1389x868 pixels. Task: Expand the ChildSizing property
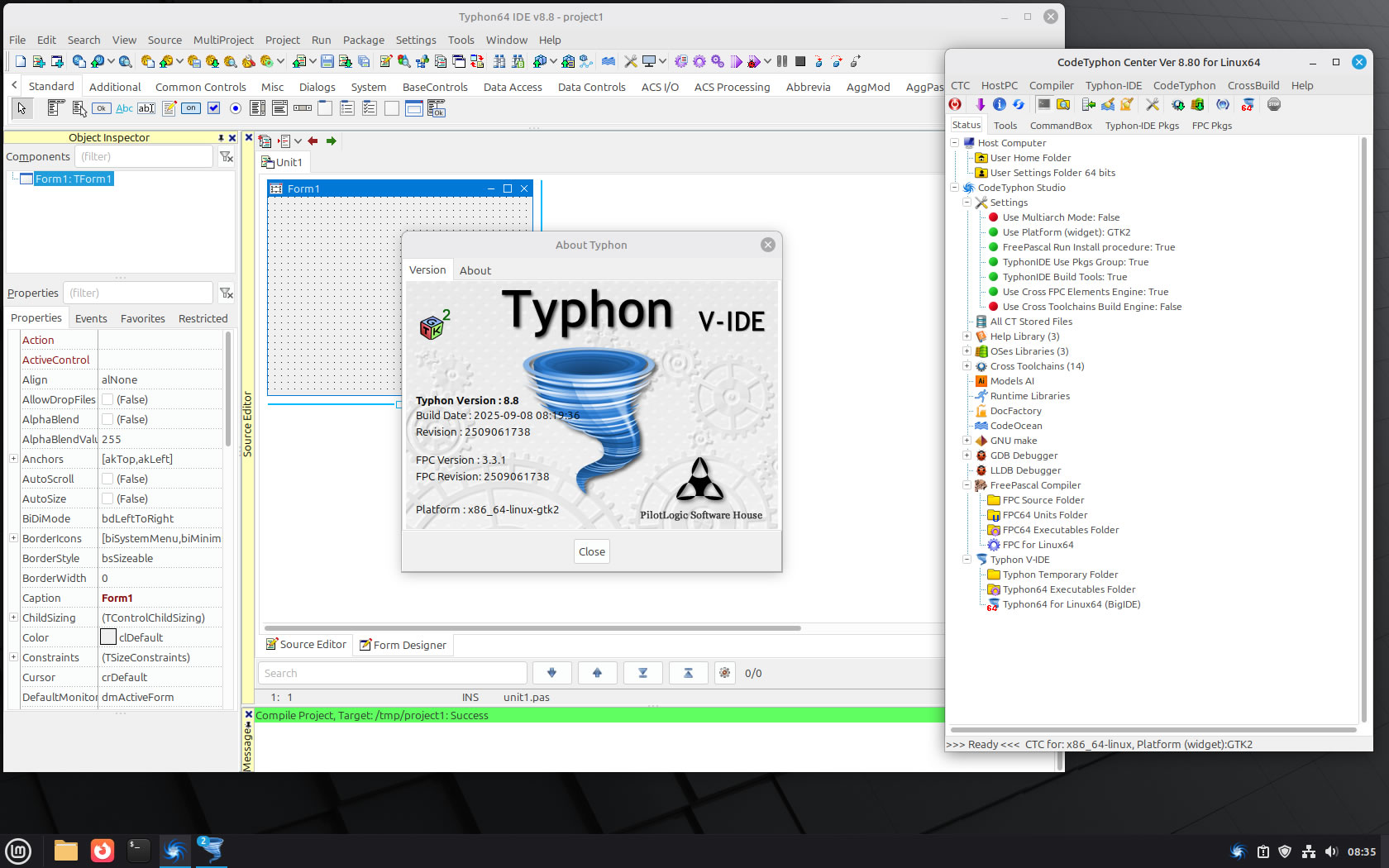click(x=13, y=618)
